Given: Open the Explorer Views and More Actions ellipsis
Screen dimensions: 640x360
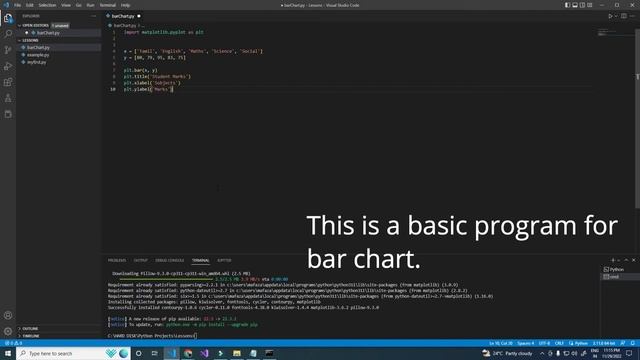Looking at the screenshot, I should 94,16.
